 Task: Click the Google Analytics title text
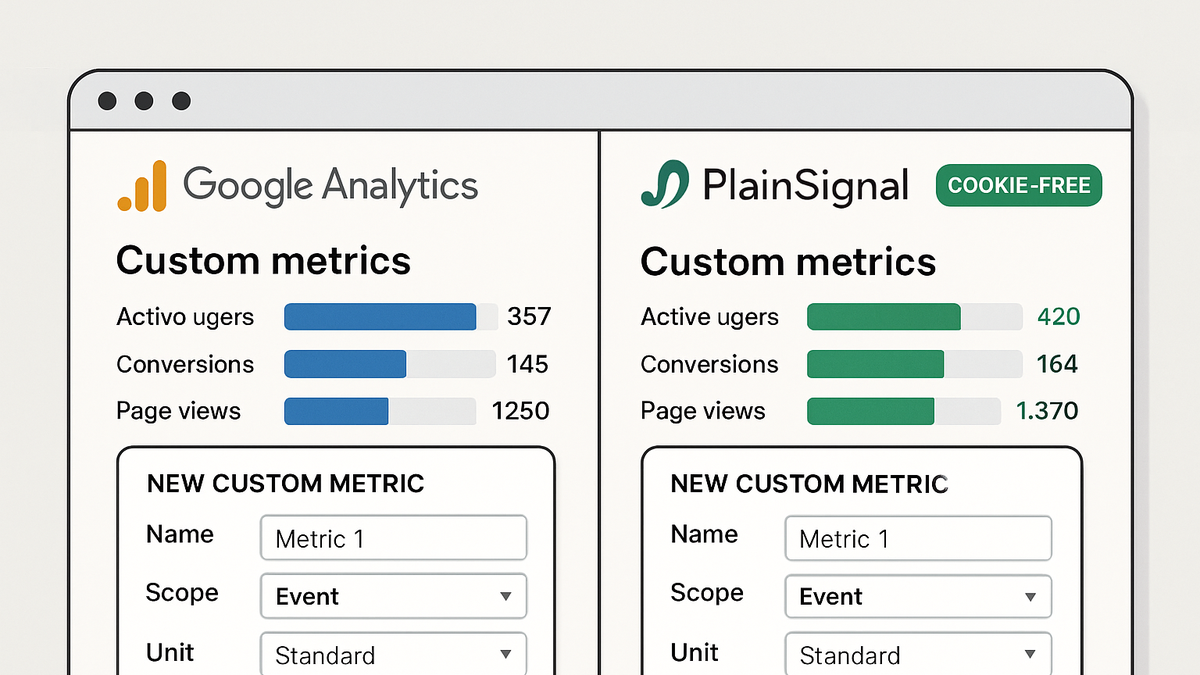tap(331, 186)
